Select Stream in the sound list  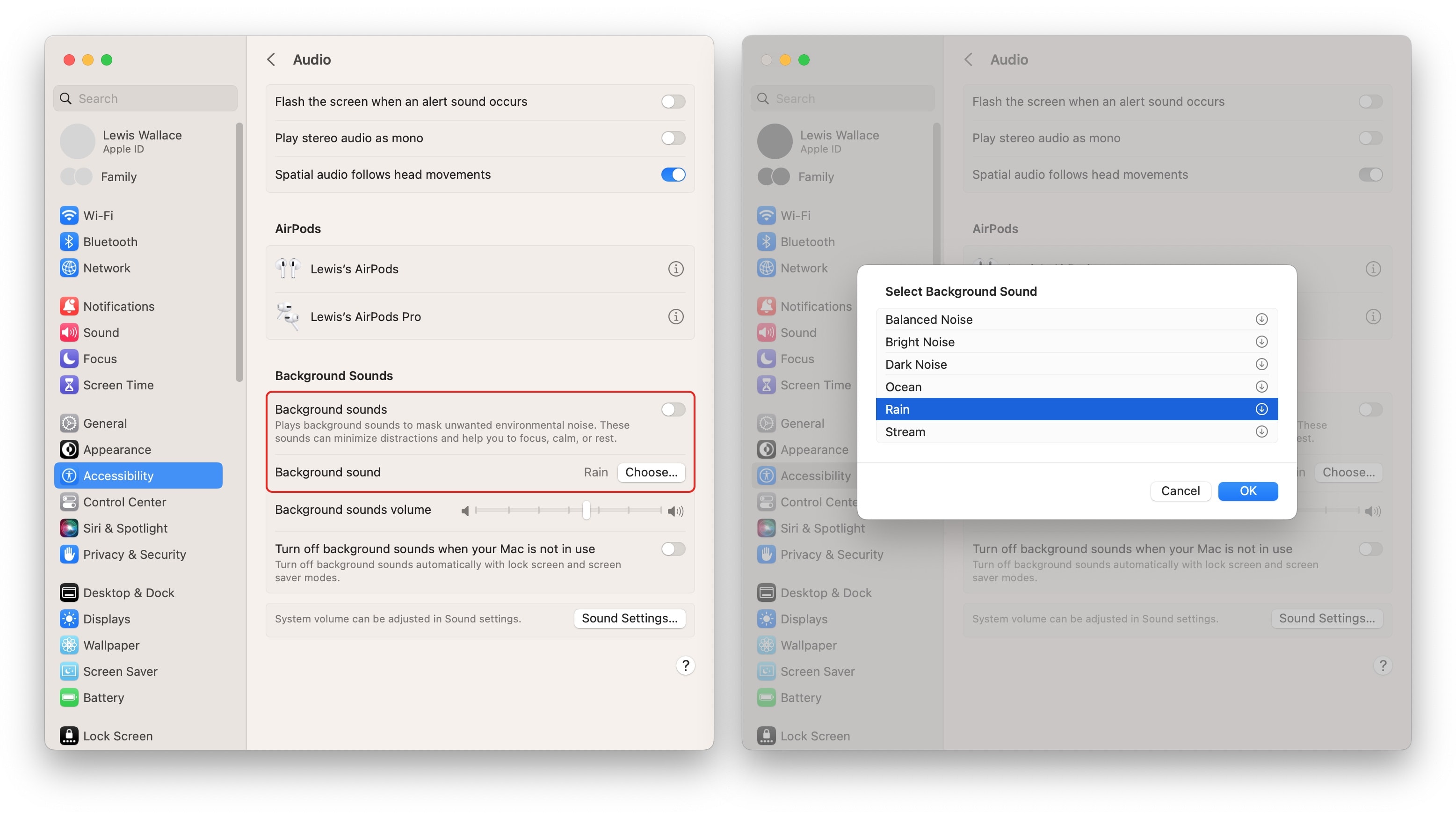[x=905, y=432]
